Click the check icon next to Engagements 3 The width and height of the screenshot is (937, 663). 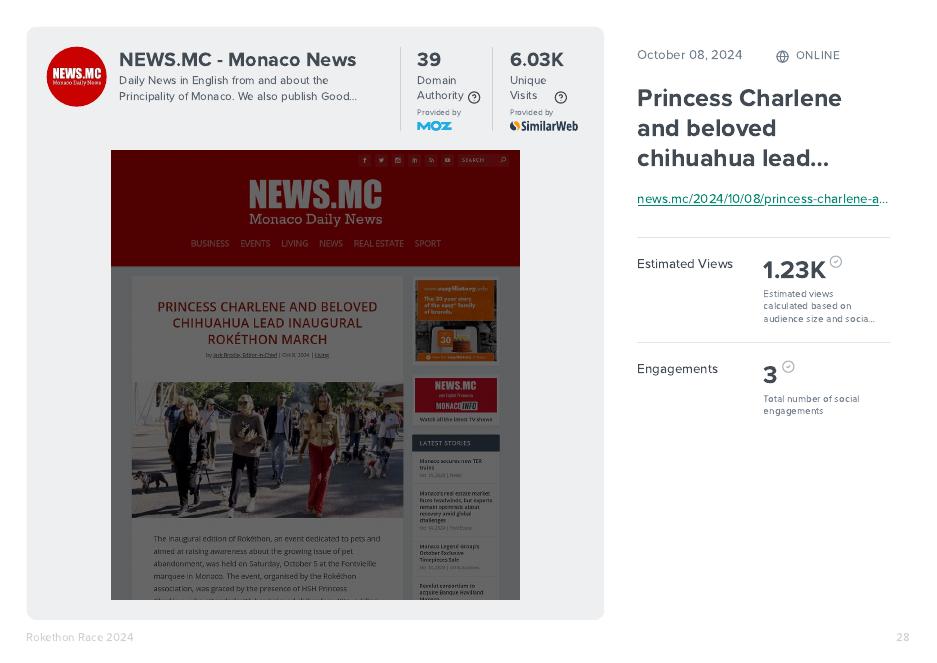pos(788,366)
